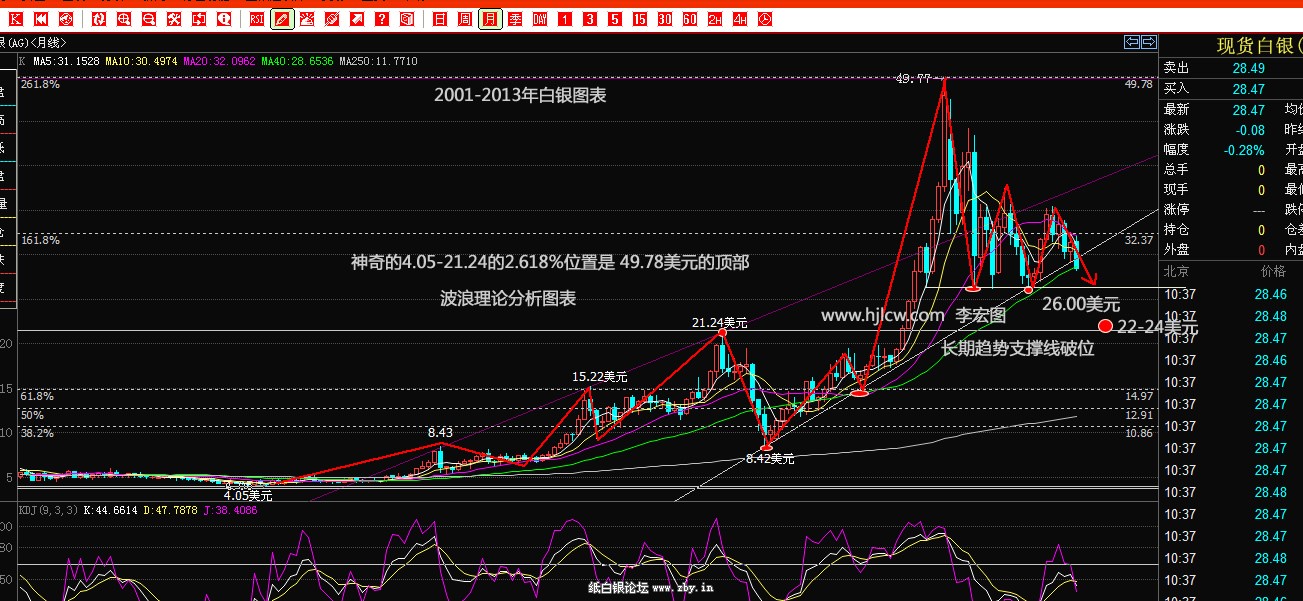The height and width of the screenshot is (601, 1303).
Task: Select the 15-minute period button
Action: [x=640, y=19]
